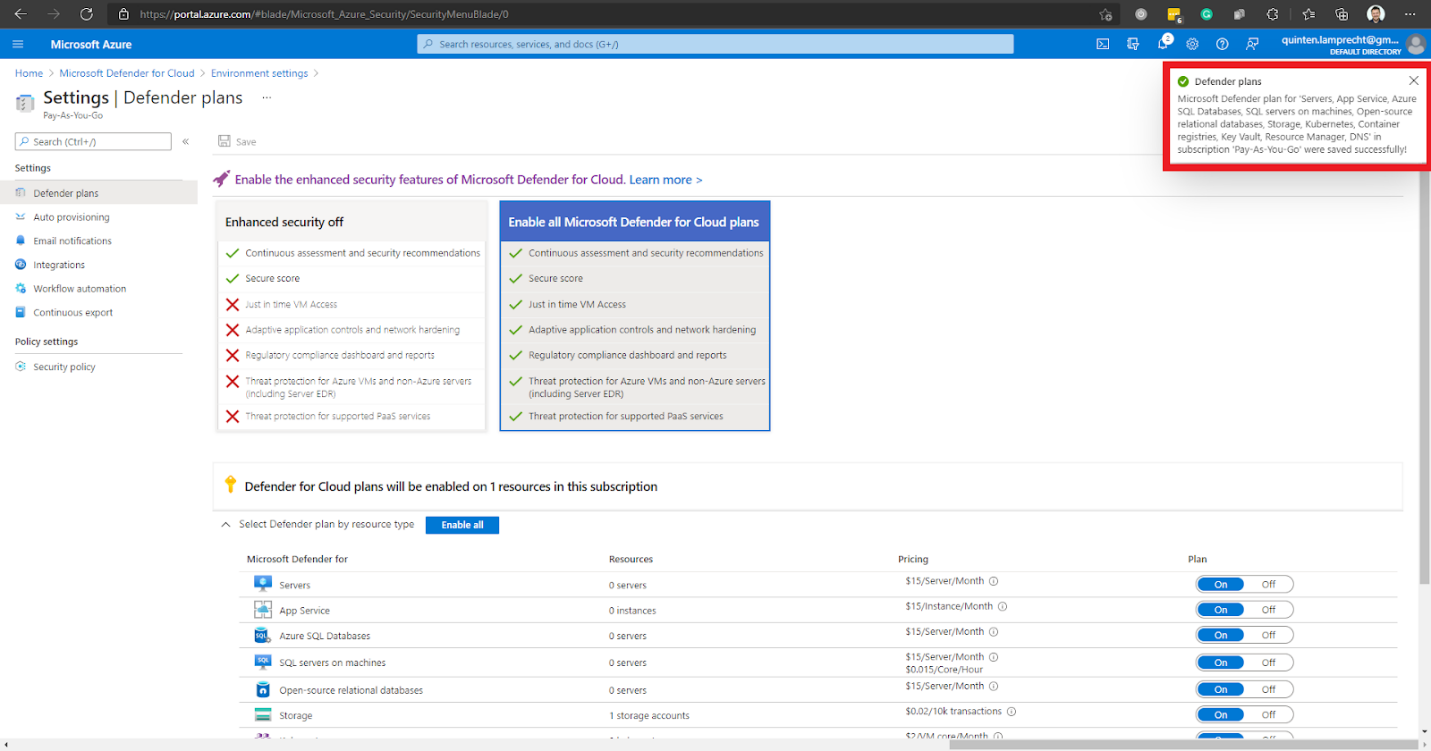The height and width of the screenshot is (751, 1431).
Task: Show pricing info for $15/Instance/Month
Action: point(1002,606)
